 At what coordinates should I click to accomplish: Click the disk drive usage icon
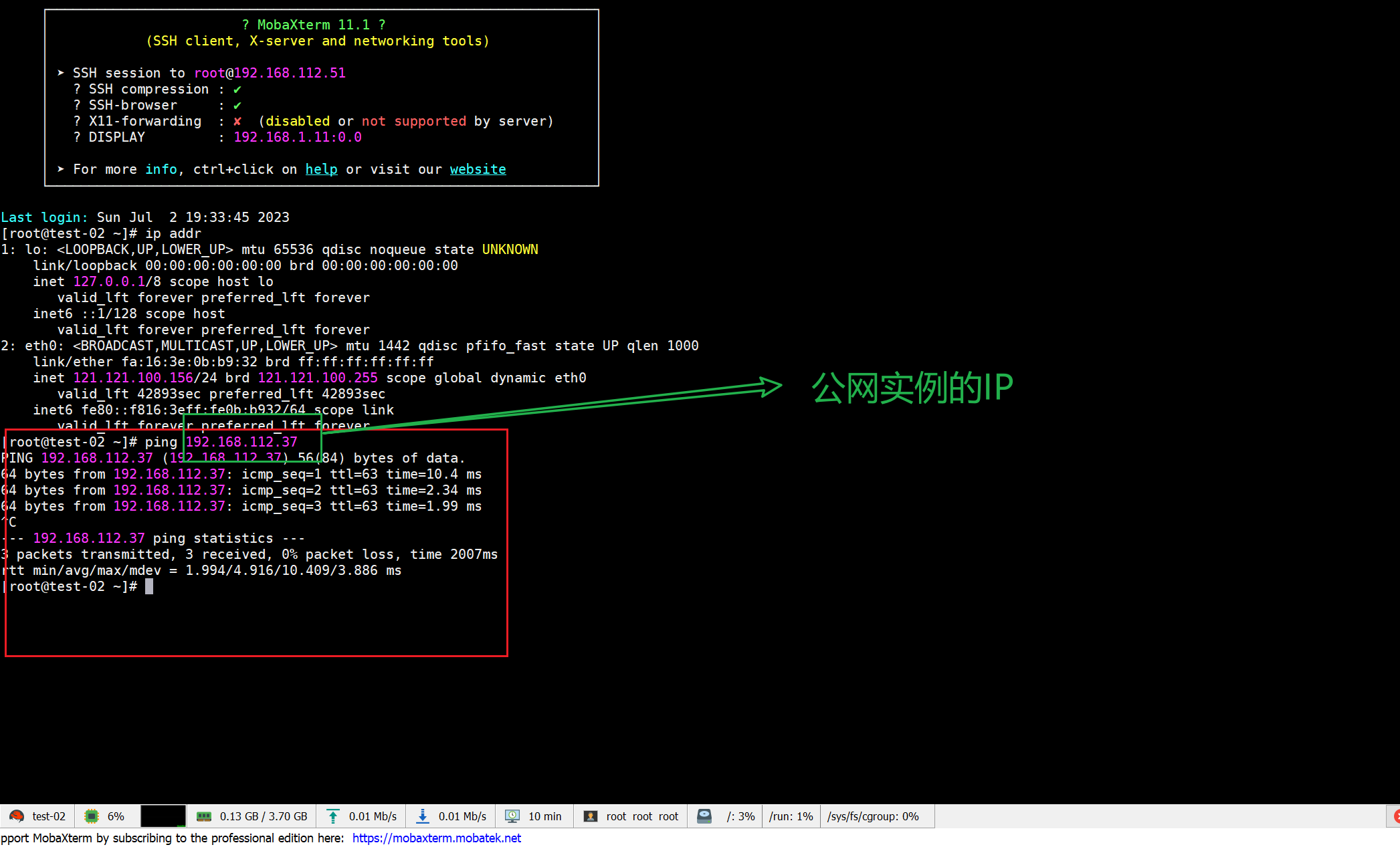pyautogui.click(x=704, y=816)
